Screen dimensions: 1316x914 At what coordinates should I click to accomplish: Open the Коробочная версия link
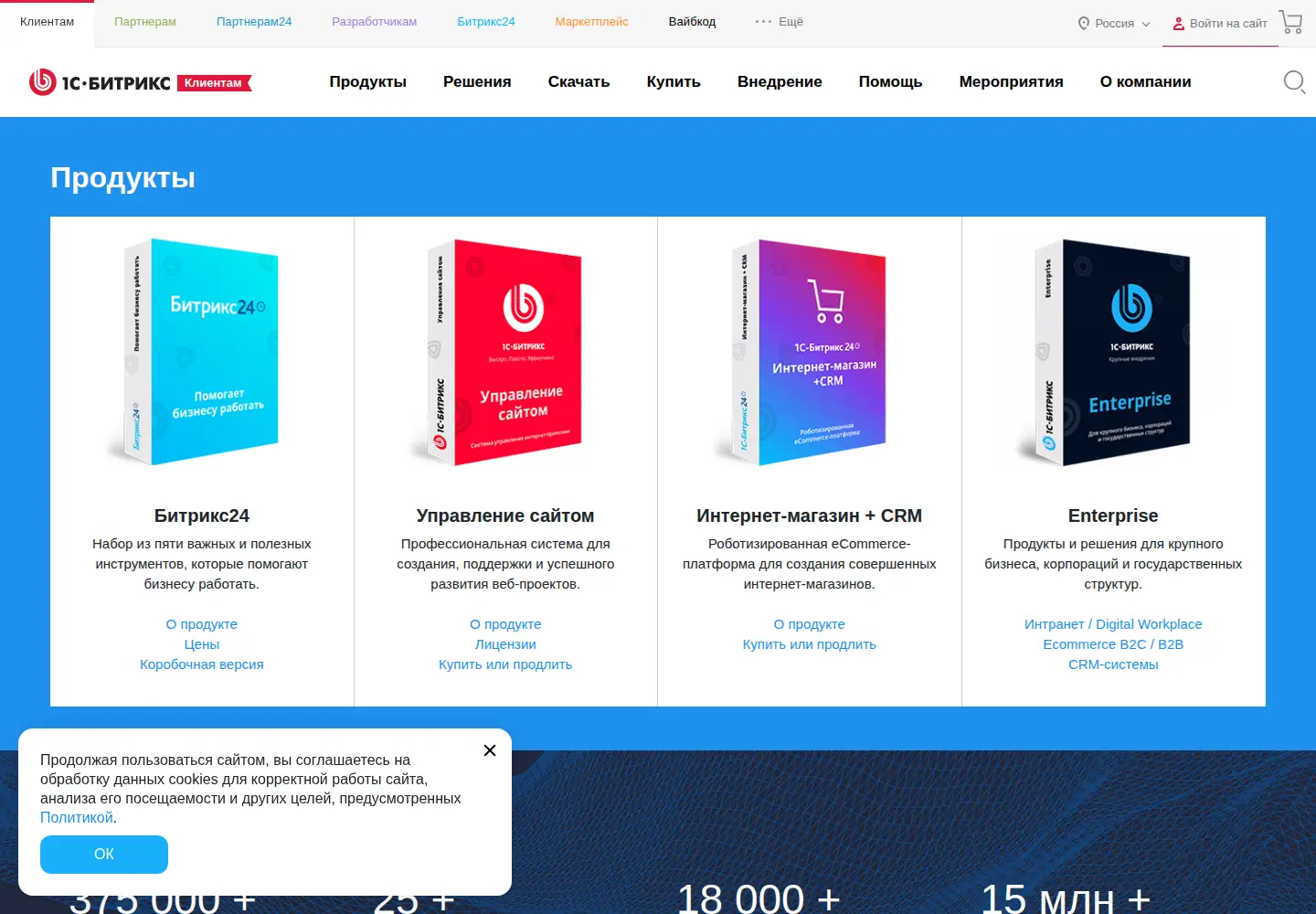click(202, 664)
